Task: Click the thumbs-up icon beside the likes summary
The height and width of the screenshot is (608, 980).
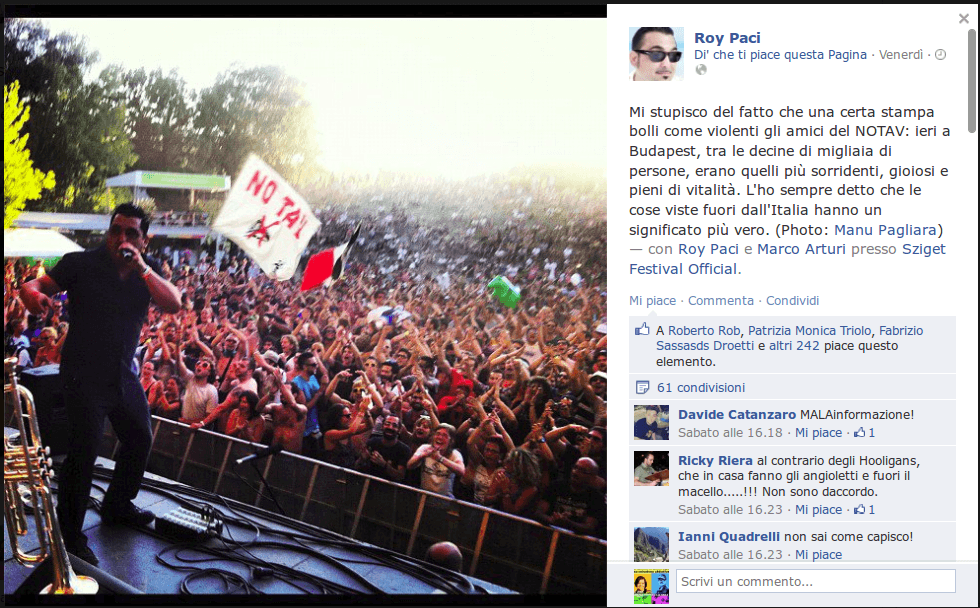Action: pos(642,329)
